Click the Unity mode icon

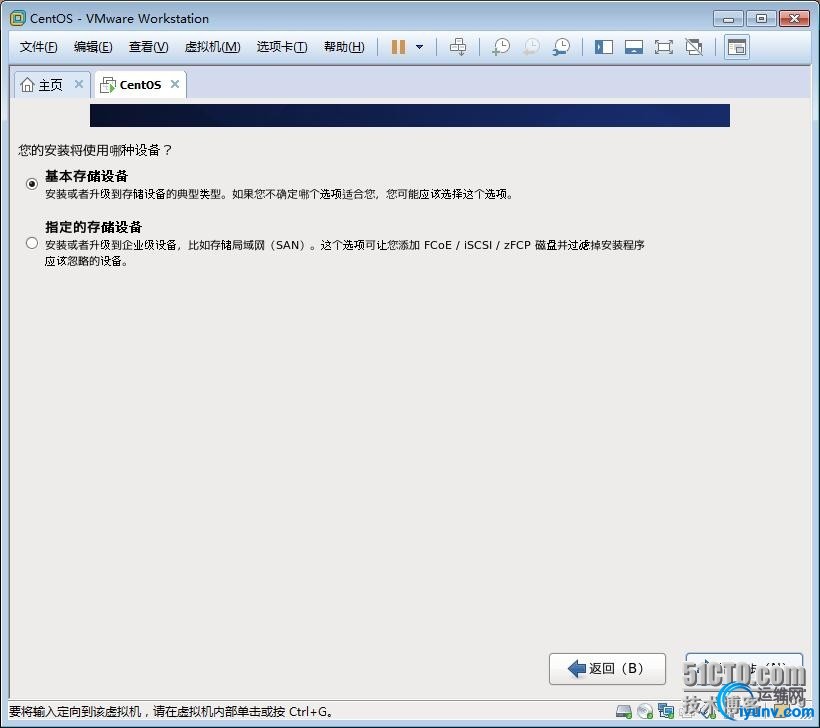click(x=694, y=47)
